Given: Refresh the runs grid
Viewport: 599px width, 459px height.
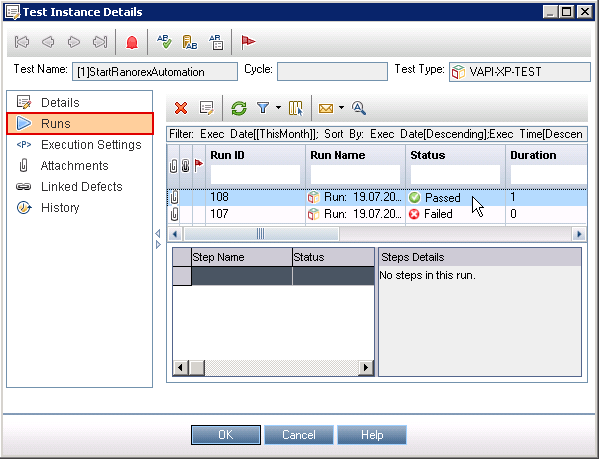Looking at the screenshot, I should [x=239, y=108].
